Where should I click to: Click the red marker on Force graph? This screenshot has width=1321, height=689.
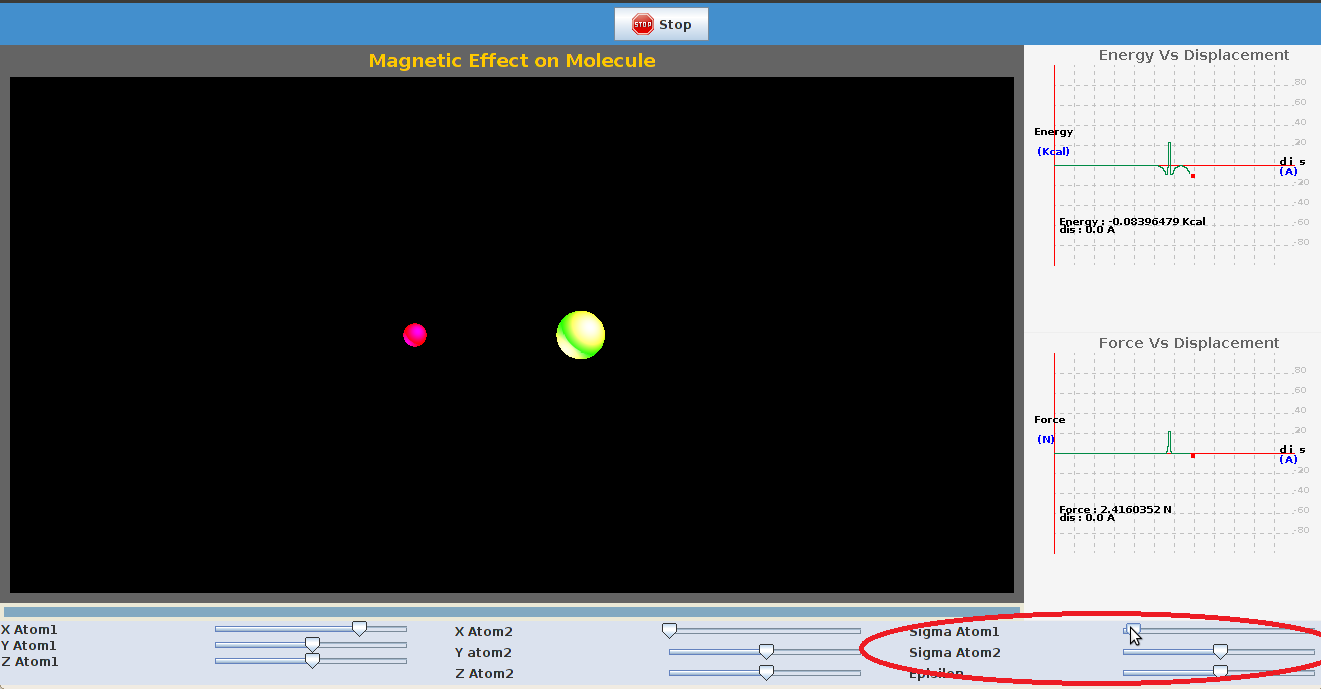(x=1193, y=456)
